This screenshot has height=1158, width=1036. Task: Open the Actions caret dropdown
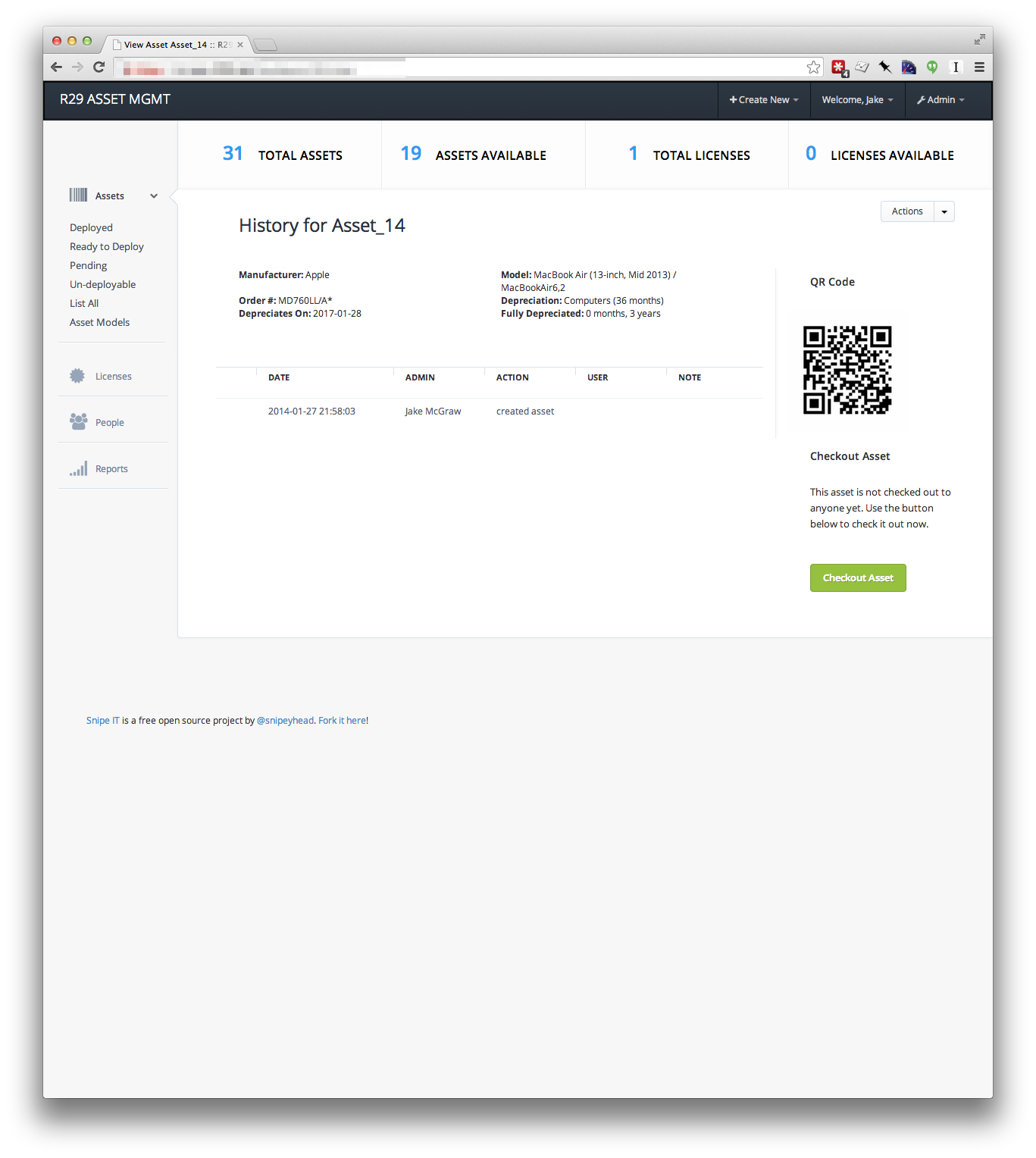[944, 211]
